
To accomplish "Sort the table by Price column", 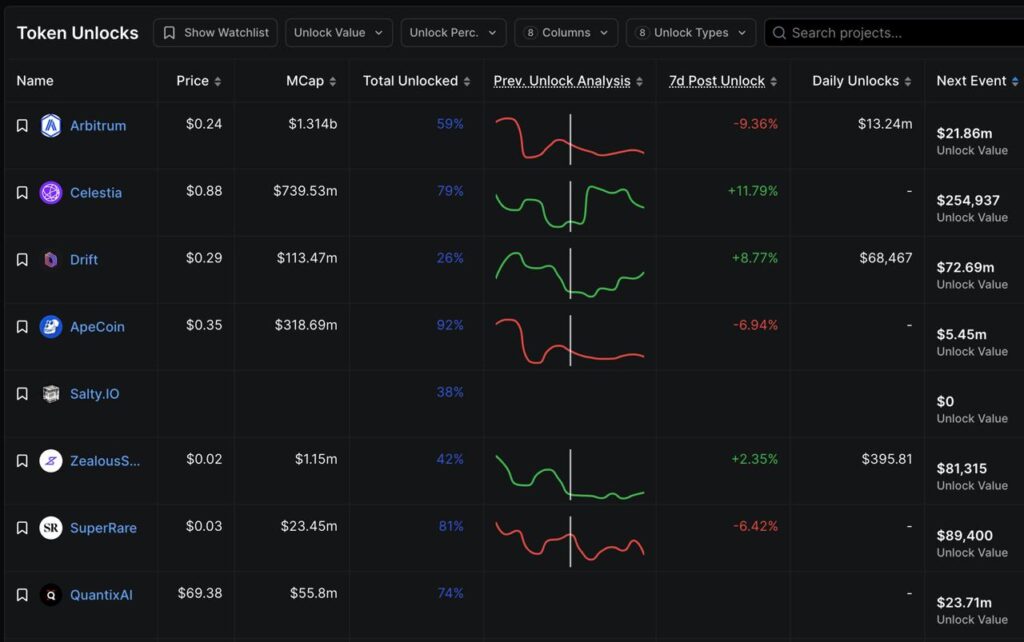I will tap(198, 81).
